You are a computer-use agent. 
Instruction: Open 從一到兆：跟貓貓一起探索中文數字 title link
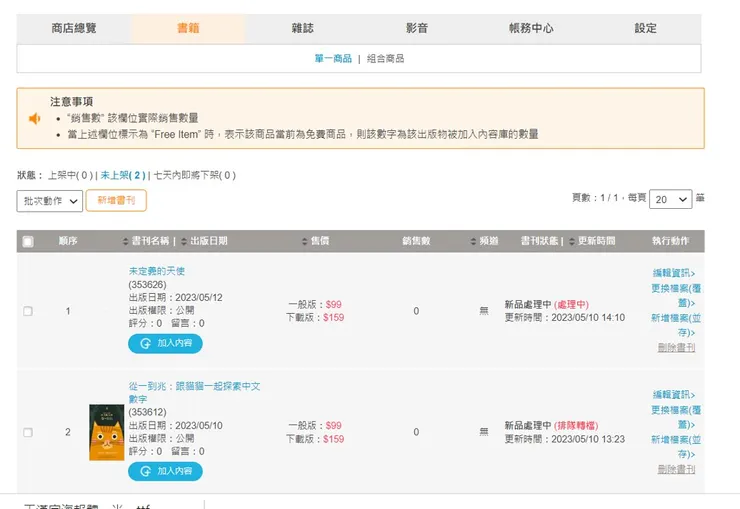click(194, 392)
